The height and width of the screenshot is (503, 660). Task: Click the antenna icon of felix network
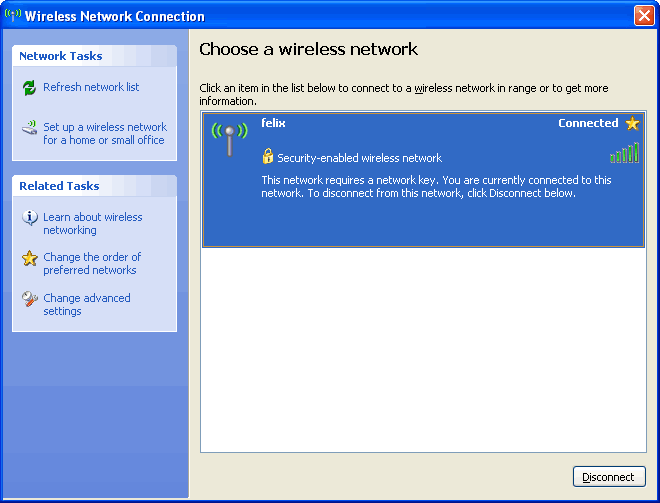pos(229,138)
